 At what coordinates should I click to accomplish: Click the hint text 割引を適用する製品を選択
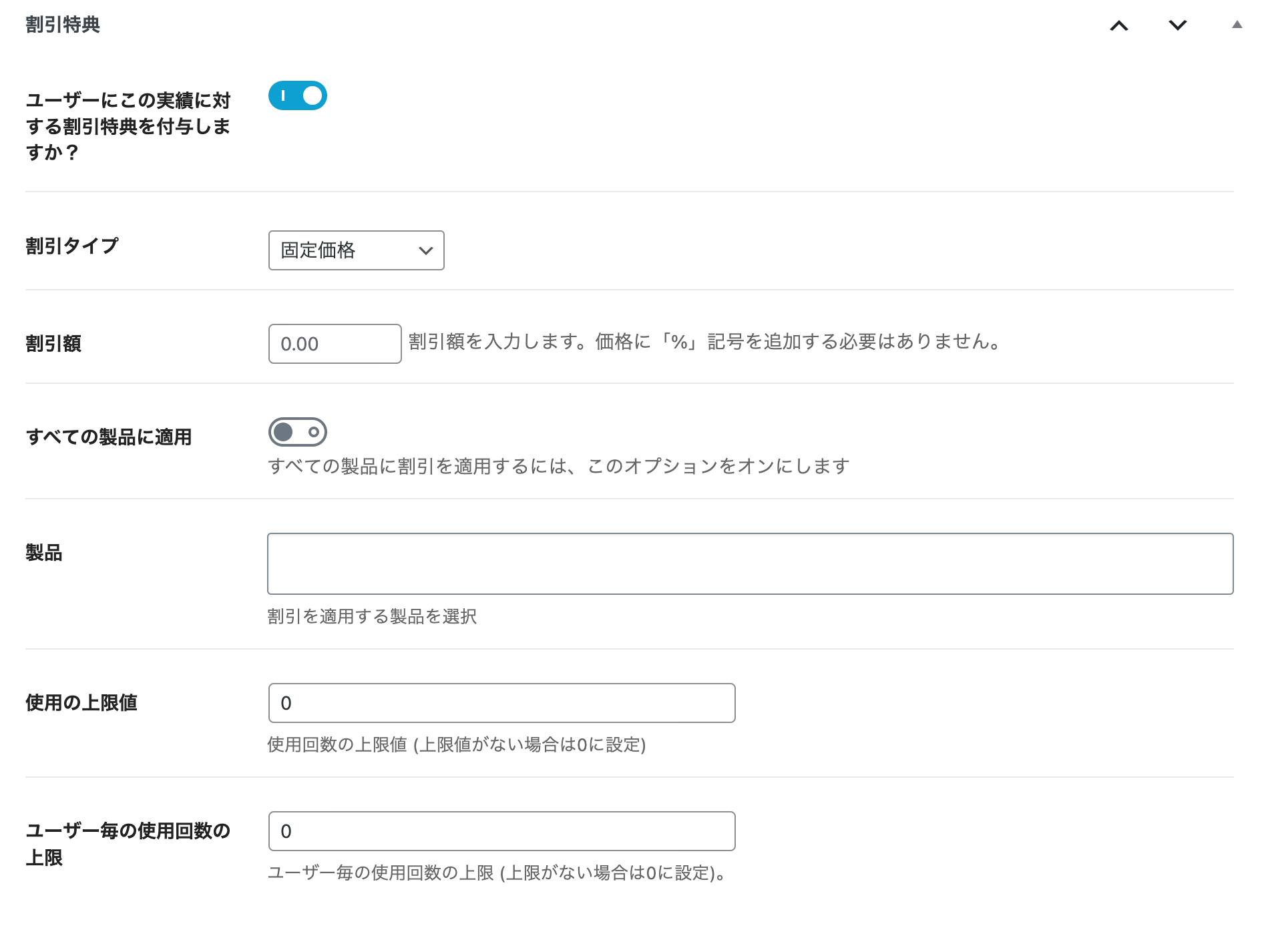[372, 616]
